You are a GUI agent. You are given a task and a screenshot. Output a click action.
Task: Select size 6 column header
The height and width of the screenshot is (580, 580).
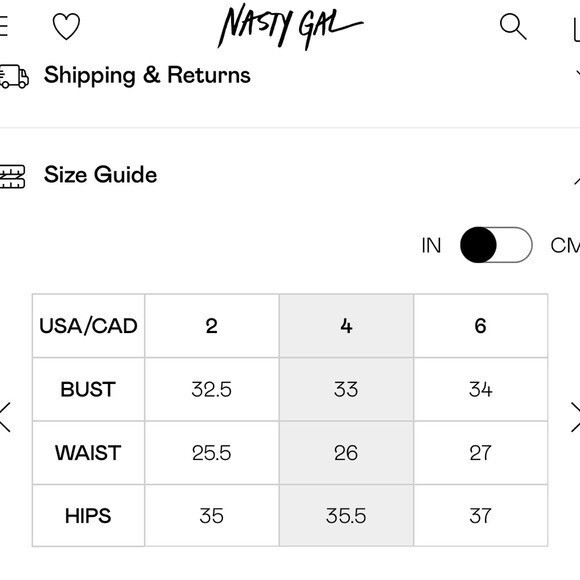(480, 326)
